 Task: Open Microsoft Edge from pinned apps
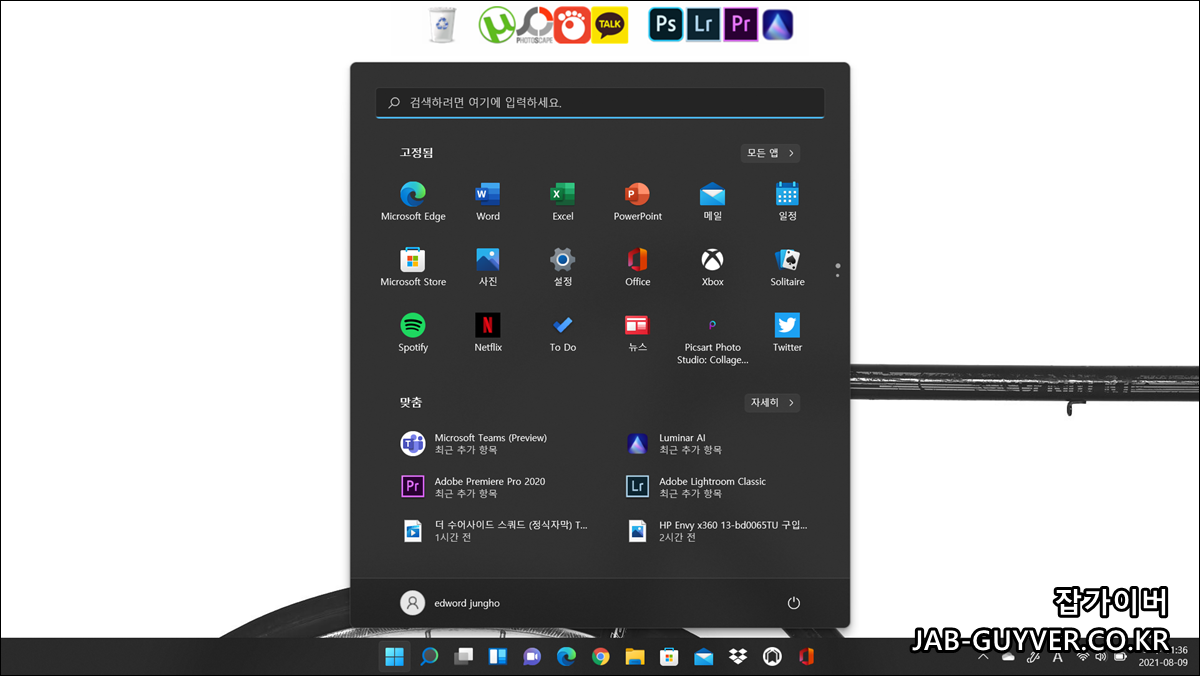point(413,201)
